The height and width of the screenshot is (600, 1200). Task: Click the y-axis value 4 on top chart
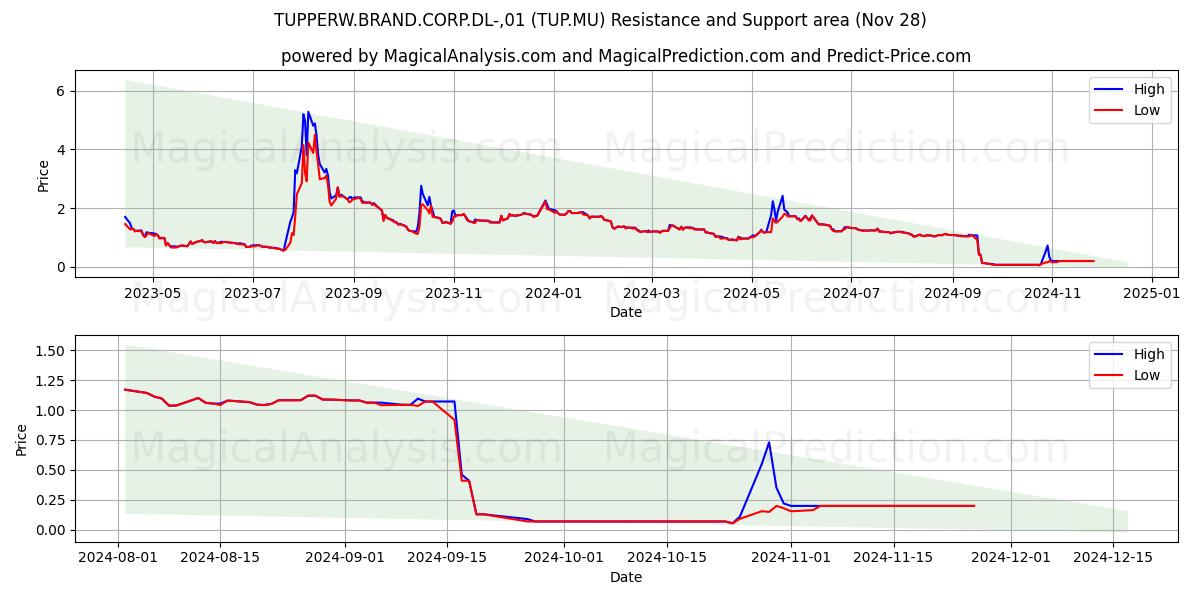tap(60, 150)
